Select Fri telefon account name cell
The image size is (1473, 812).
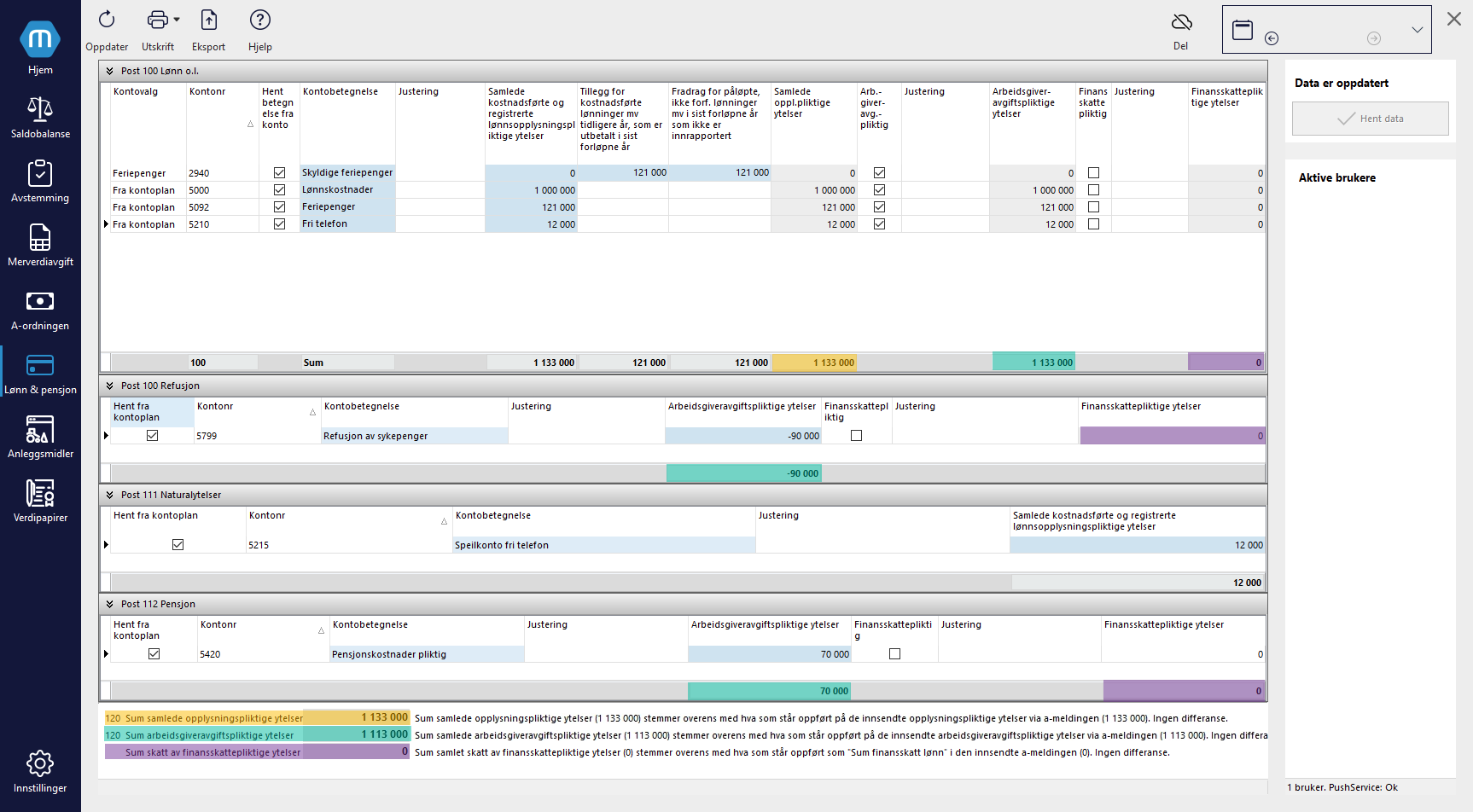coord(347,224)
